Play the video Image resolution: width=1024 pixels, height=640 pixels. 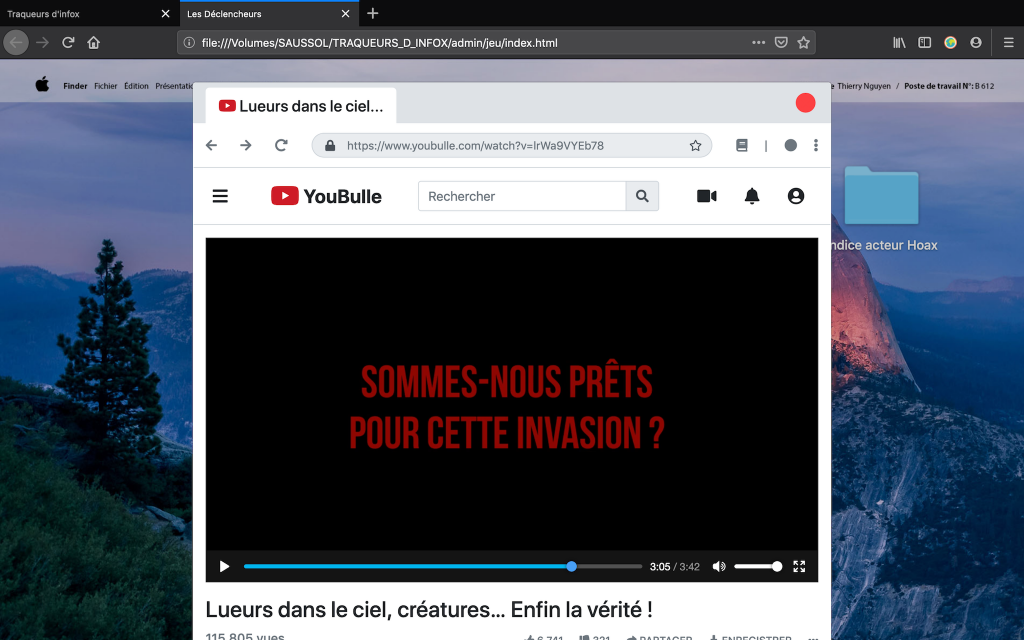(224, 566)
